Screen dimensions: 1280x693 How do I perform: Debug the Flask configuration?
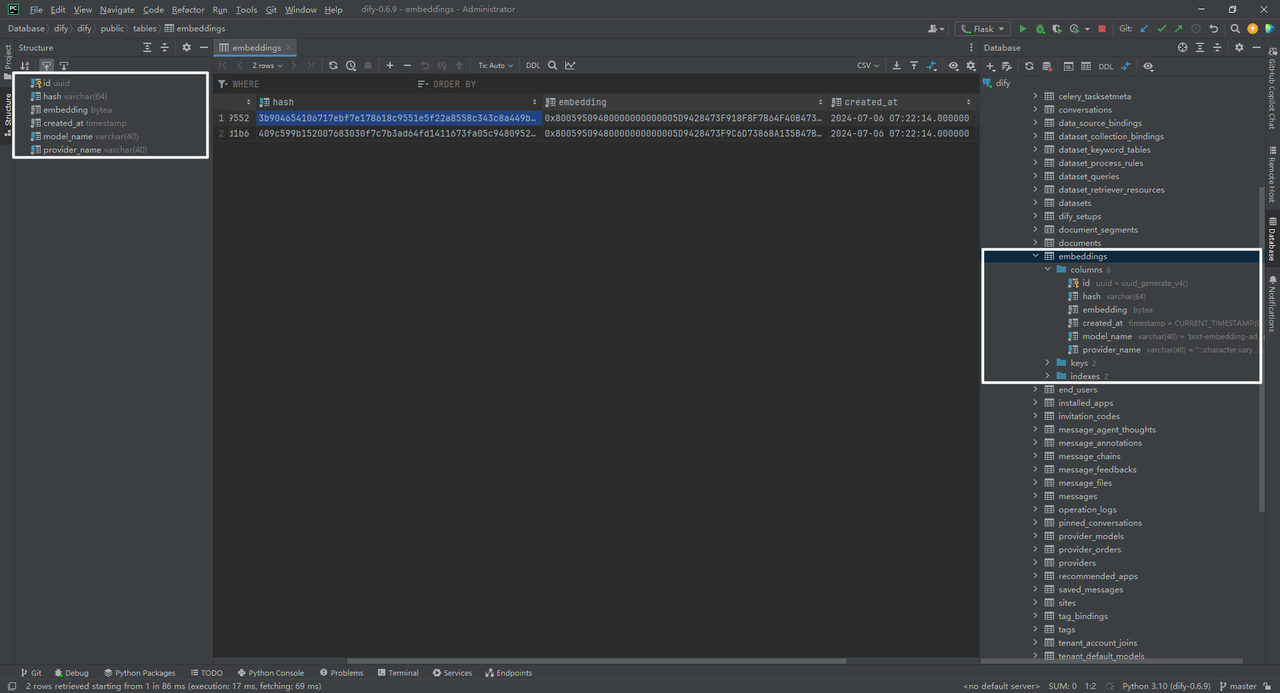1040,29
